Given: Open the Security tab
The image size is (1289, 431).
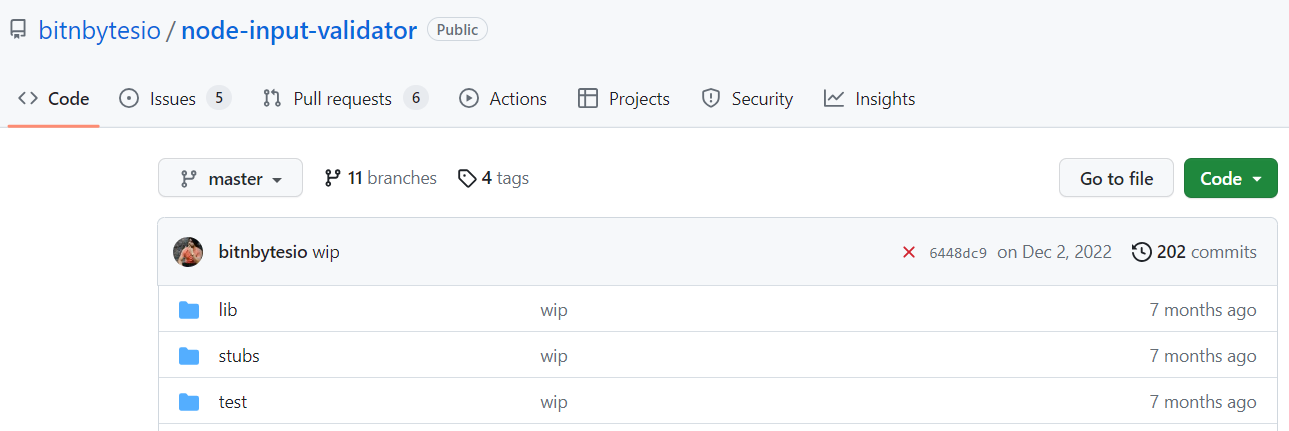Looking at the screenshot, I should (747, 99).
